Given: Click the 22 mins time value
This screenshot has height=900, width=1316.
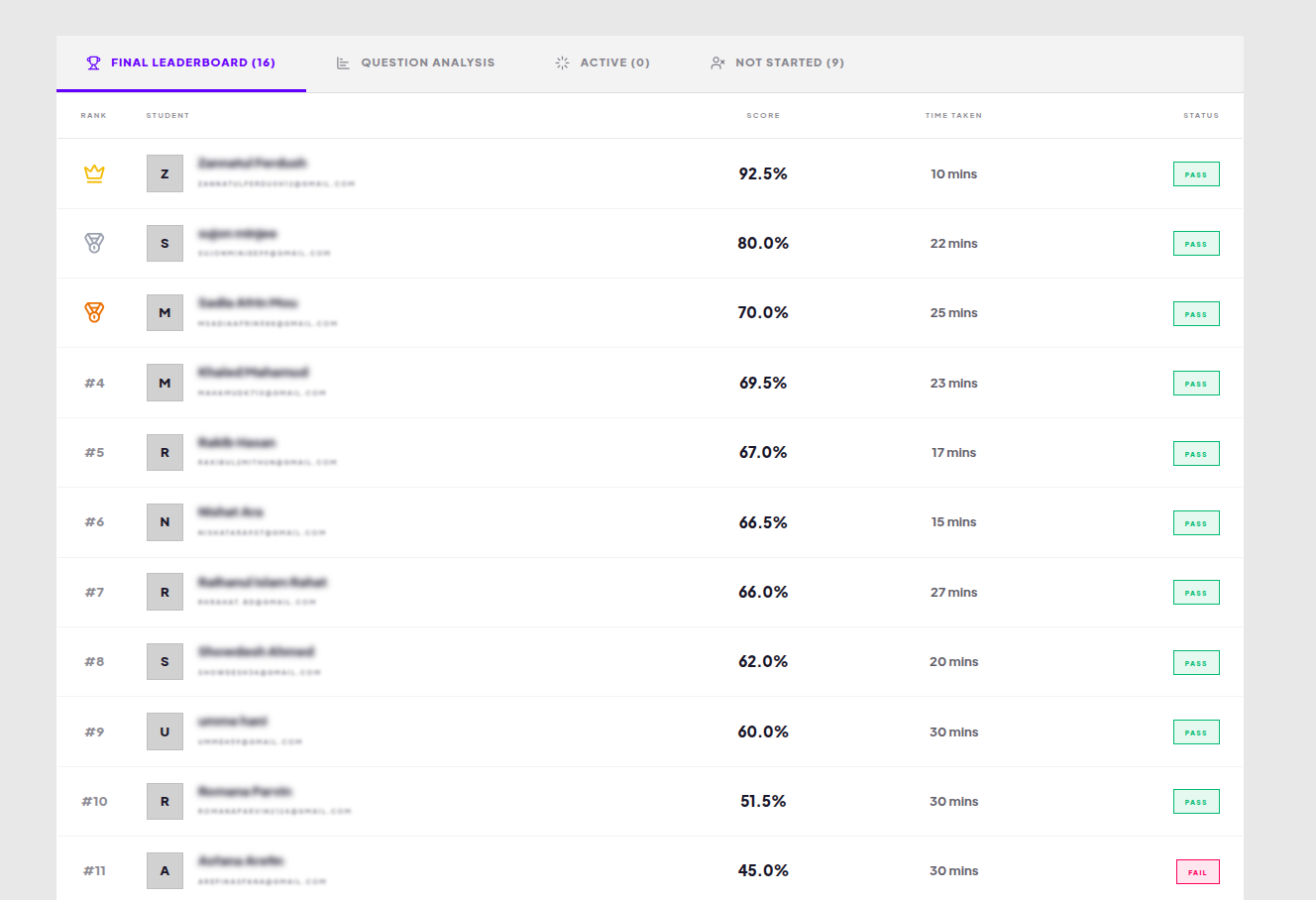Looking at the screenshot, I should 953,243.
